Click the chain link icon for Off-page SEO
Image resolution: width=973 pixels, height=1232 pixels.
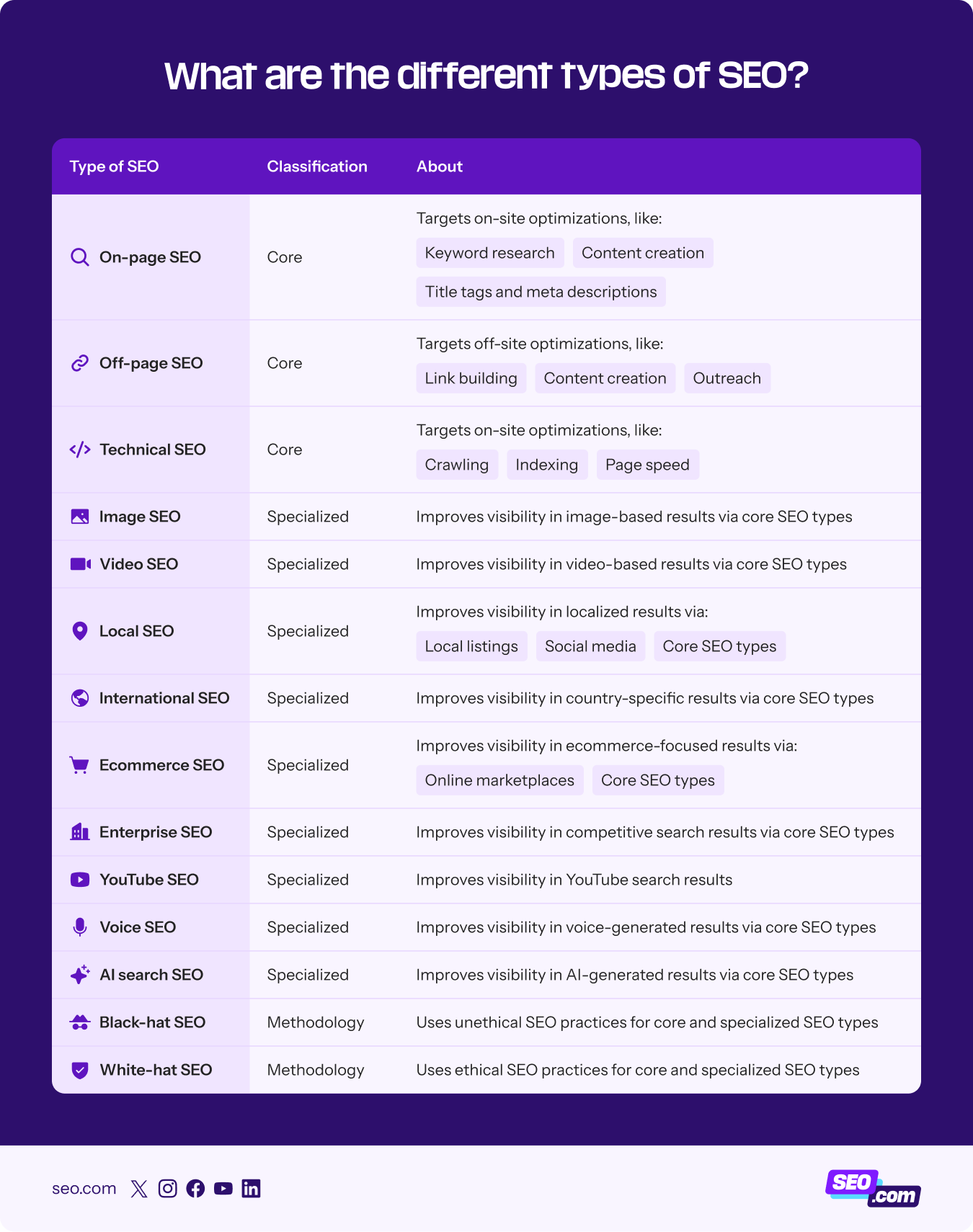click(79, 363)
